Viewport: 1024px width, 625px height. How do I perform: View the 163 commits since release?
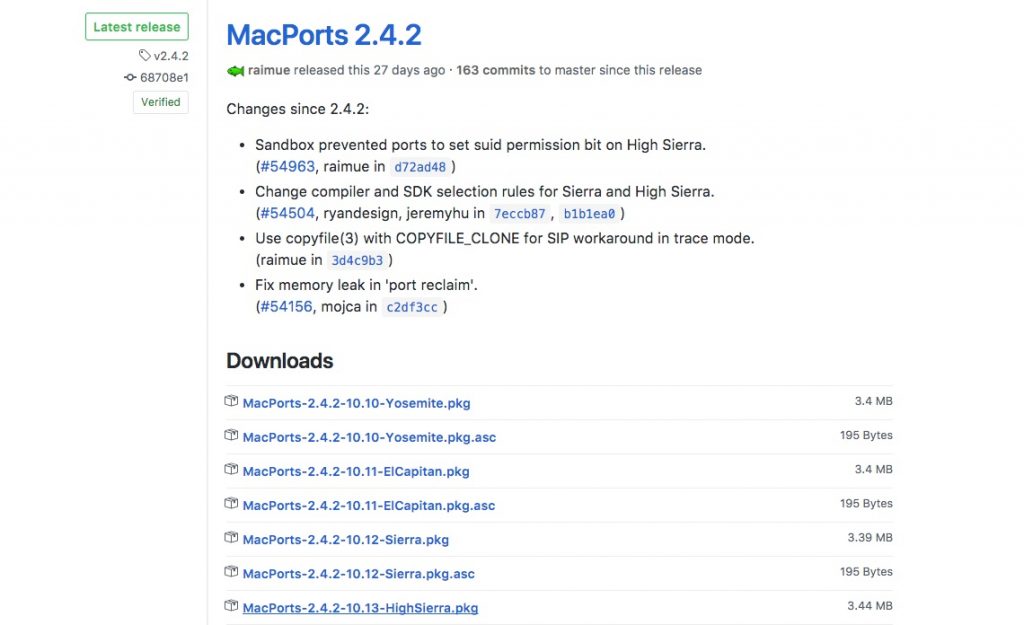pyautogui.click(x=495, y=71)
